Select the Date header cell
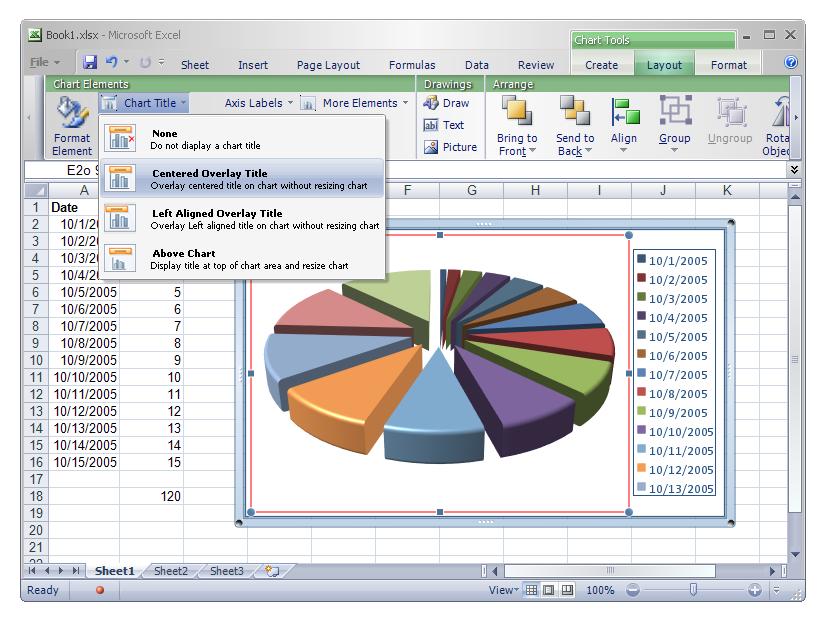820x621 pixels. point(73,208)
